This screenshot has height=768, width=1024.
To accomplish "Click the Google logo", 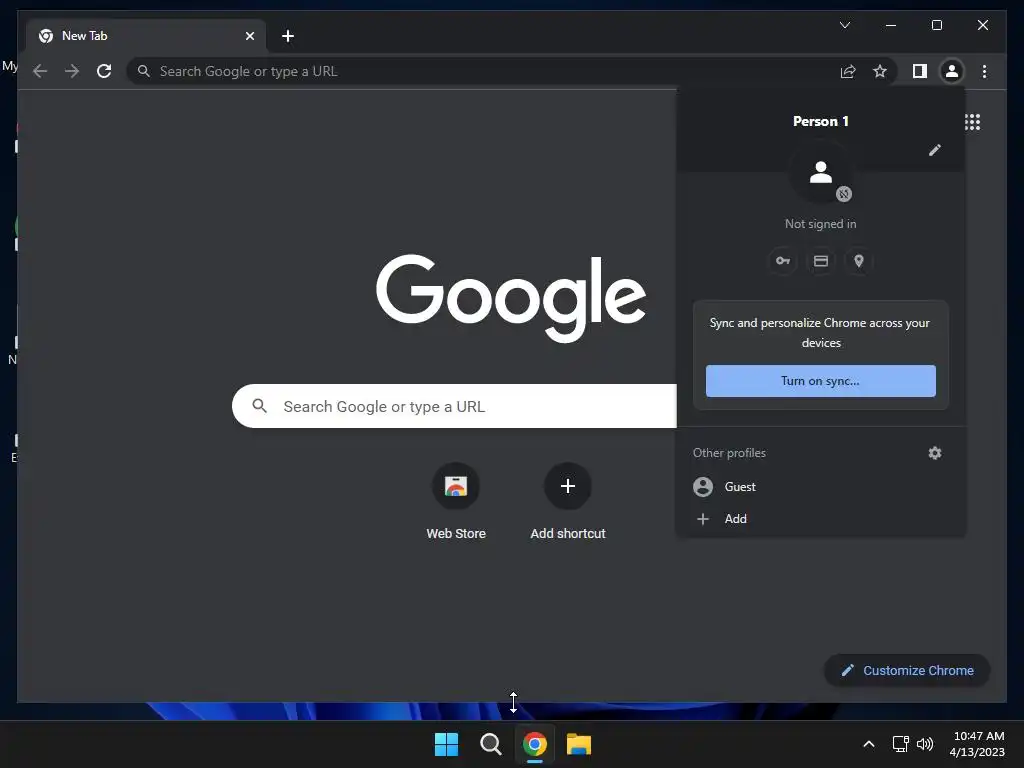I will click(x=511, y=298).
